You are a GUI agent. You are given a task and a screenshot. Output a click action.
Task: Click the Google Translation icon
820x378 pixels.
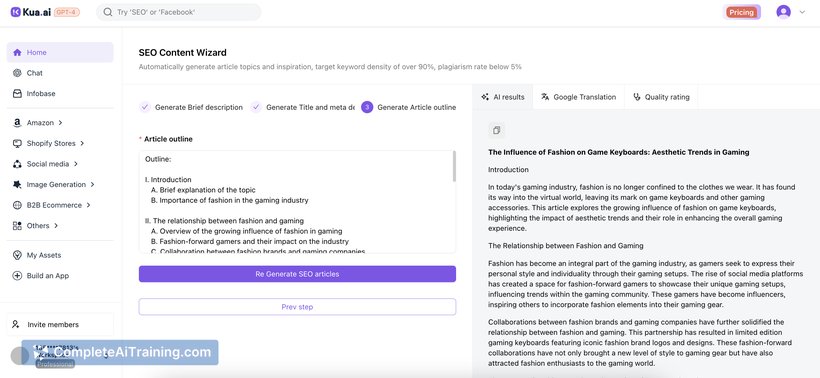545,97
